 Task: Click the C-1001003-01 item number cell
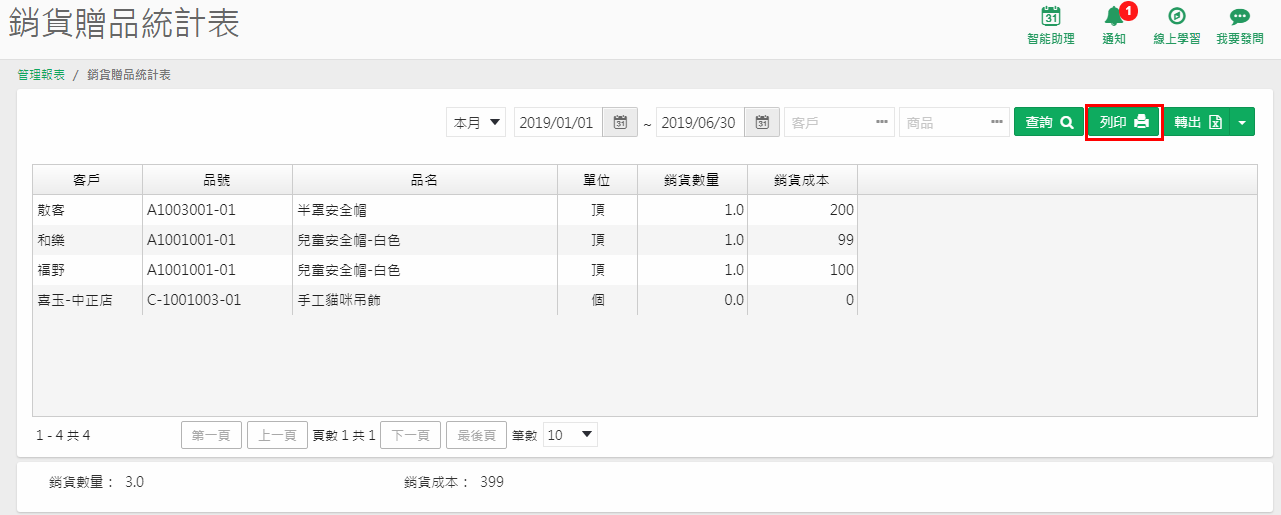click(x=217, y=300)
